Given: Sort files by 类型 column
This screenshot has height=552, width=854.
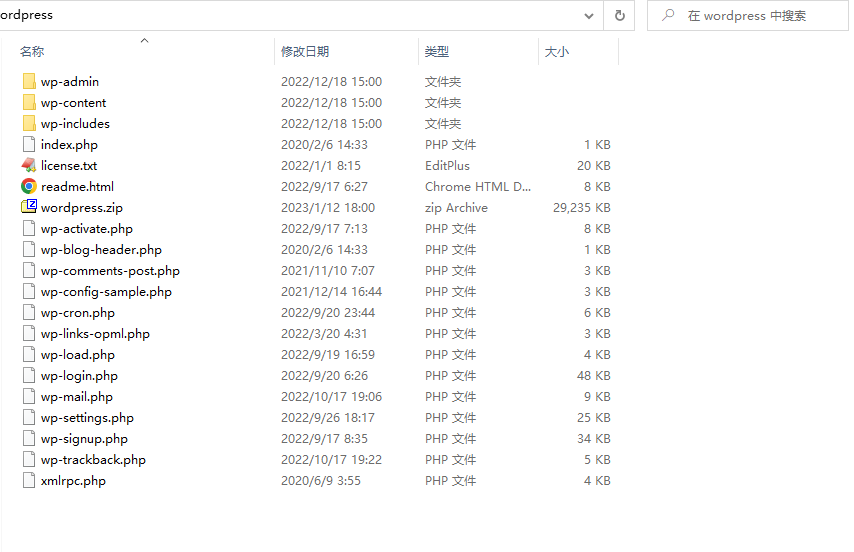Looking at the screenshot, I should pyautogui.click(x=437, y=52).
